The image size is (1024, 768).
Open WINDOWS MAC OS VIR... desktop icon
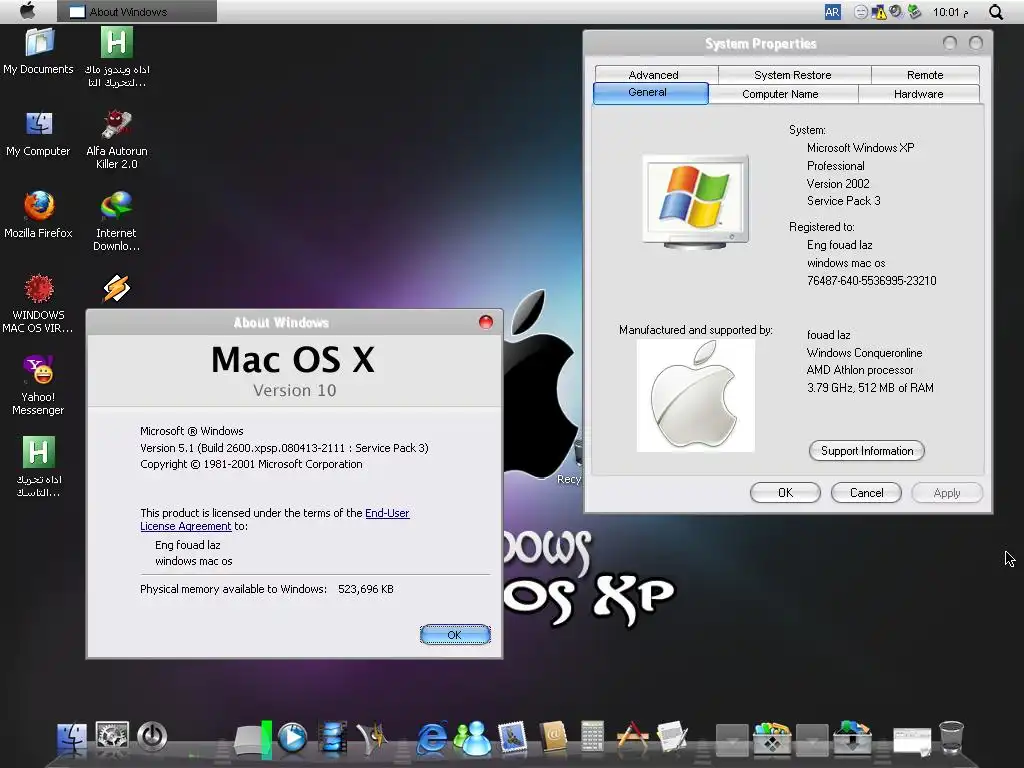click(x=39, y=304)
